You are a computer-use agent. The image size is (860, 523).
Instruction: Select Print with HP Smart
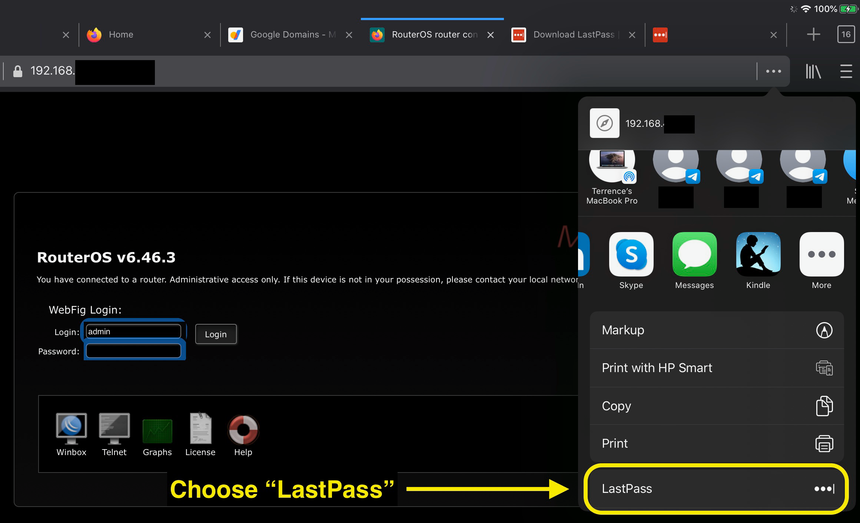tap(717, 368)
